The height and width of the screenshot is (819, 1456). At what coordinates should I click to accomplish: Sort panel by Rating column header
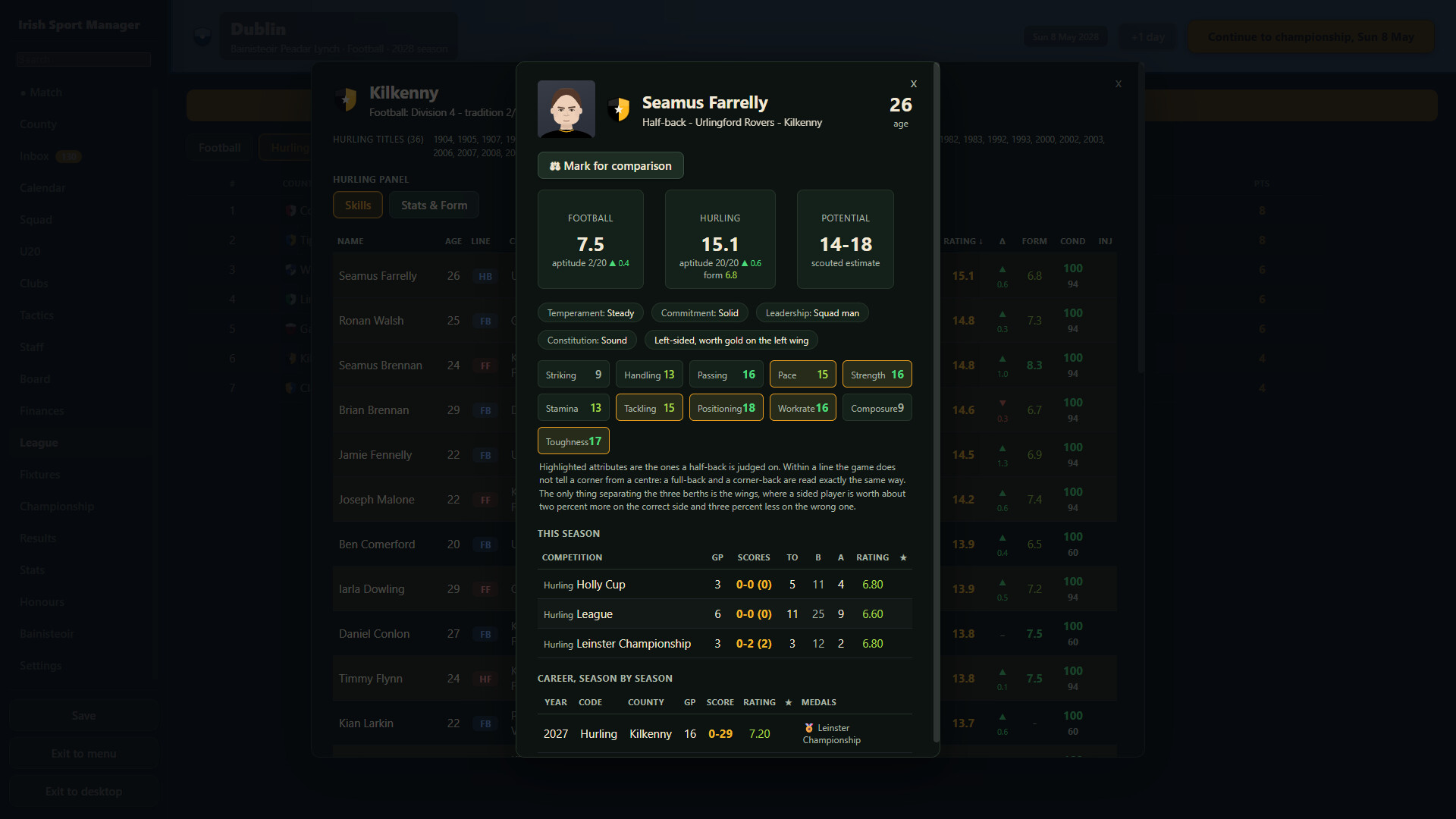point(962,241)
